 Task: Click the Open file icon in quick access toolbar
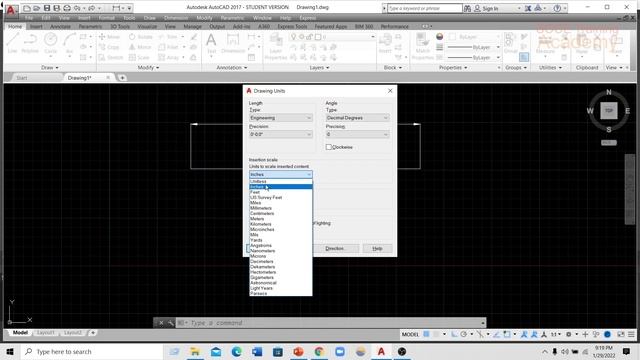(36, 8)
